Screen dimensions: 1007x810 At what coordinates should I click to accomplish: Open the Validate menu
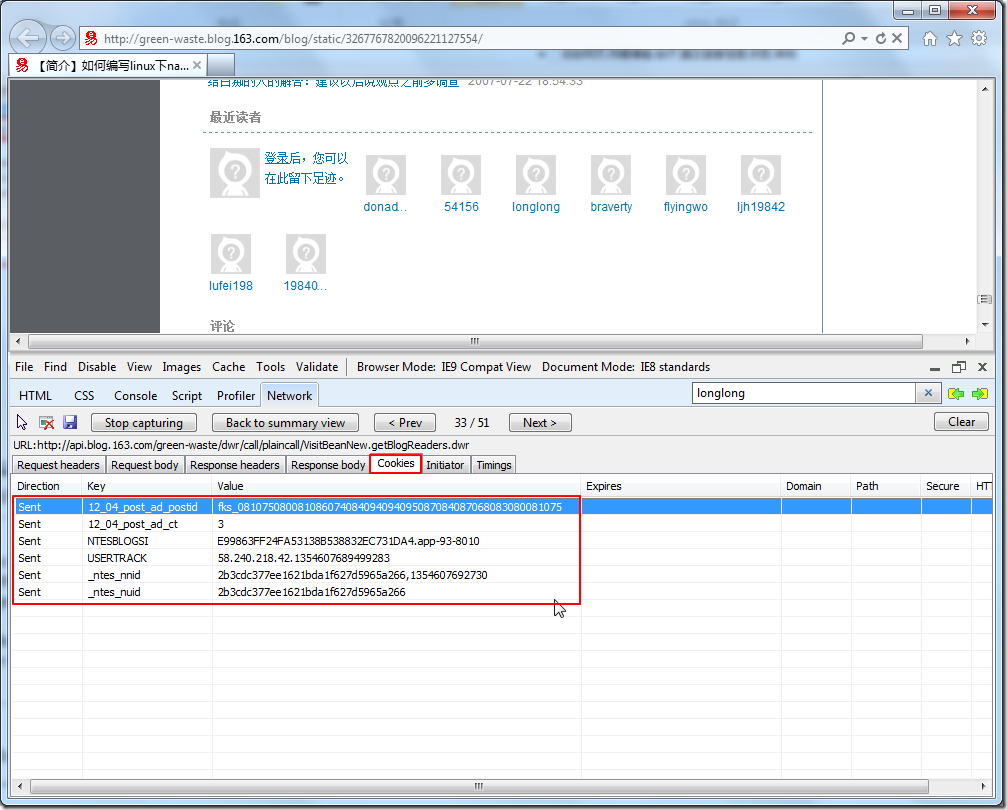317,367
